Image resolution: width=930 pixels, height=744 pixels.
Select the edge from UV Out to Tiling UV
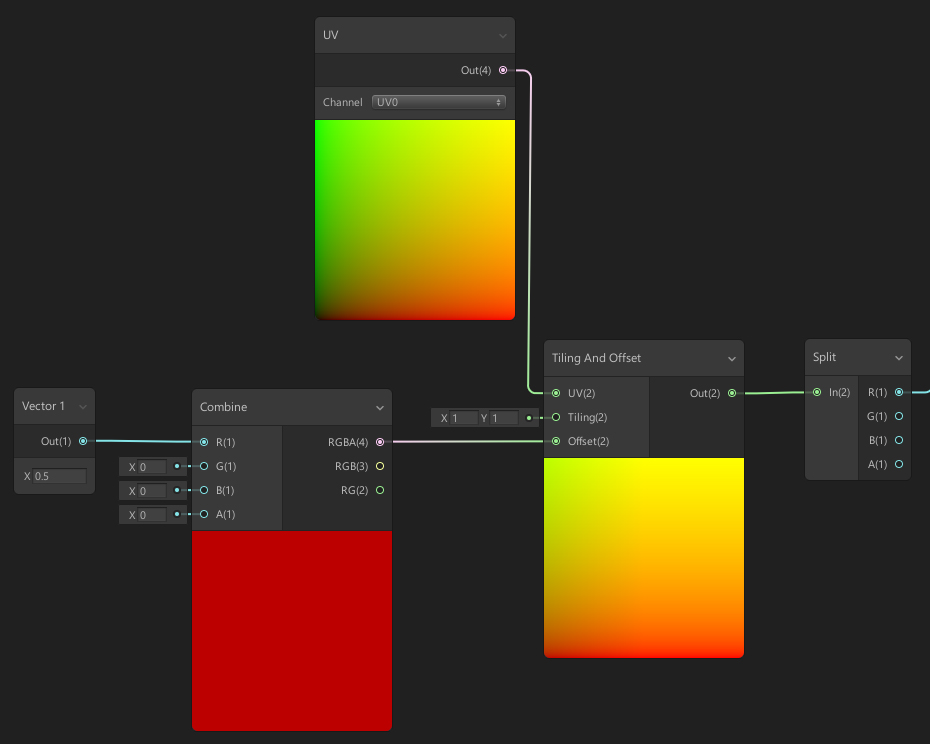(529, 231)
